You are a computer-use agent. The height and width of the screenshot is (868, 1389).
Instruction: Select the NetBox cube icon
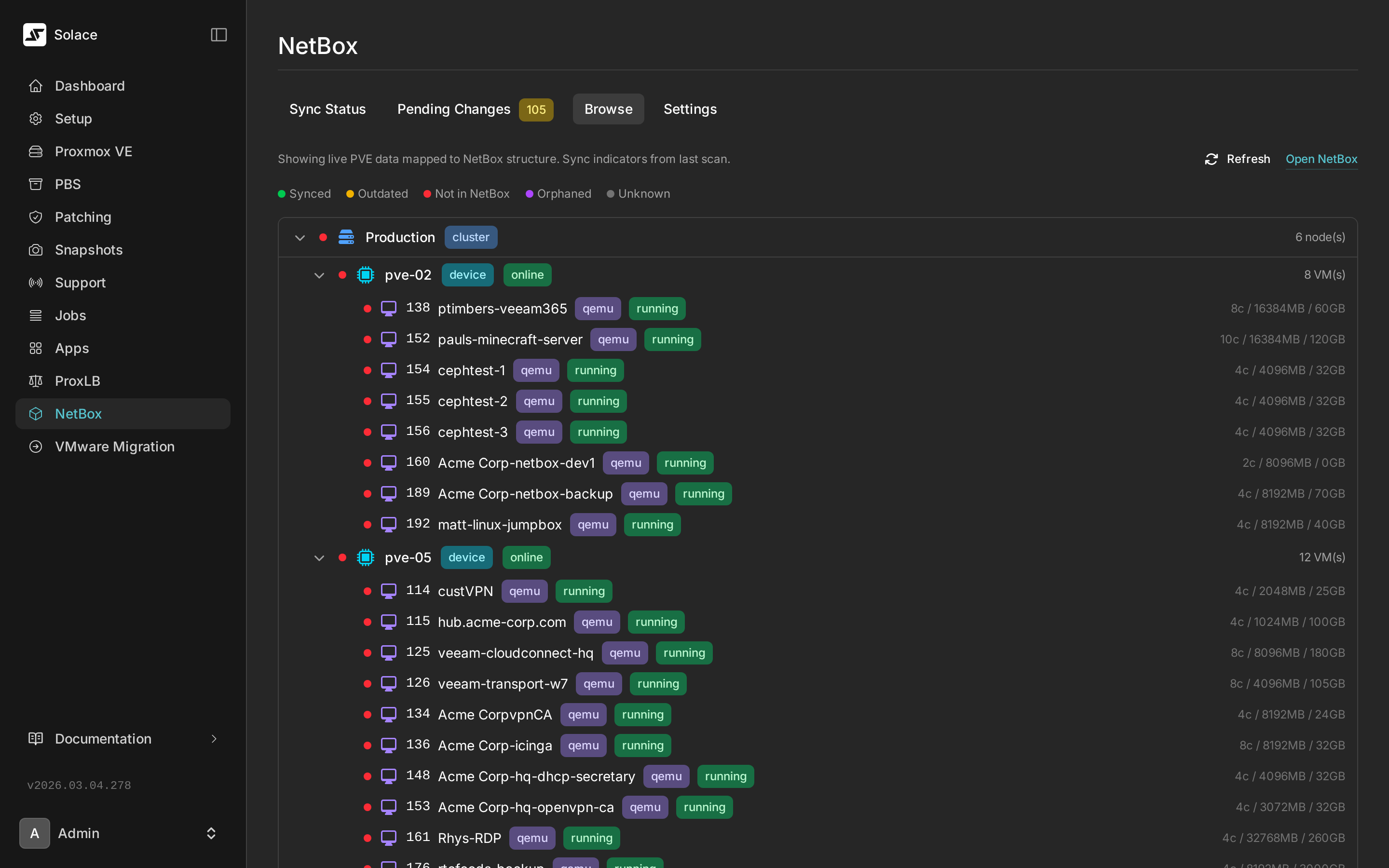point(36,413)
